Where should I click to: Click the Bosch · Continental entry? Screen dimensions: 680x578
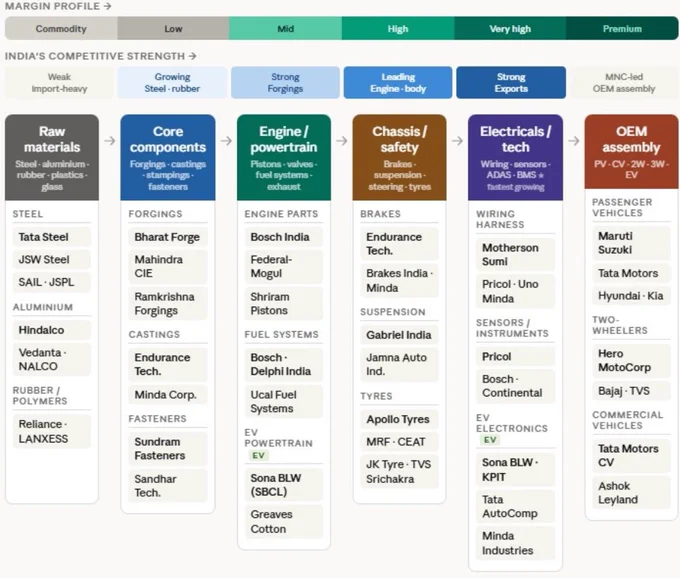[515, 386]
